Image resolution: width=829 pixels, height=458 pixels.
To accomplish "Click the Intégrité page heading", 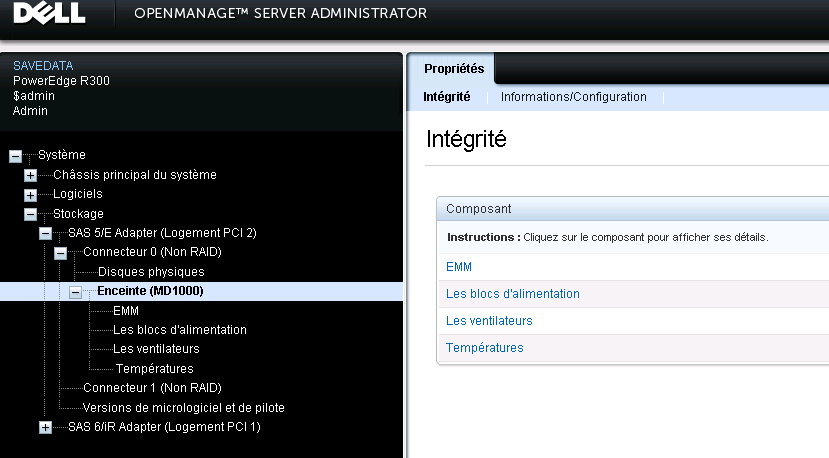I will (x=466, y=139).
